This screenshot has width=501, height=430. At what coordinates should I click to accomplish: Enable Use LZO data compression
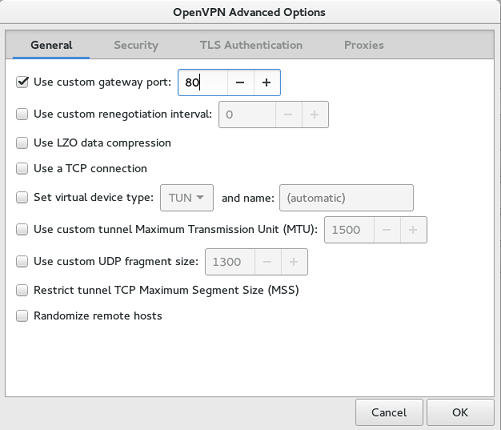pos(22,143)
